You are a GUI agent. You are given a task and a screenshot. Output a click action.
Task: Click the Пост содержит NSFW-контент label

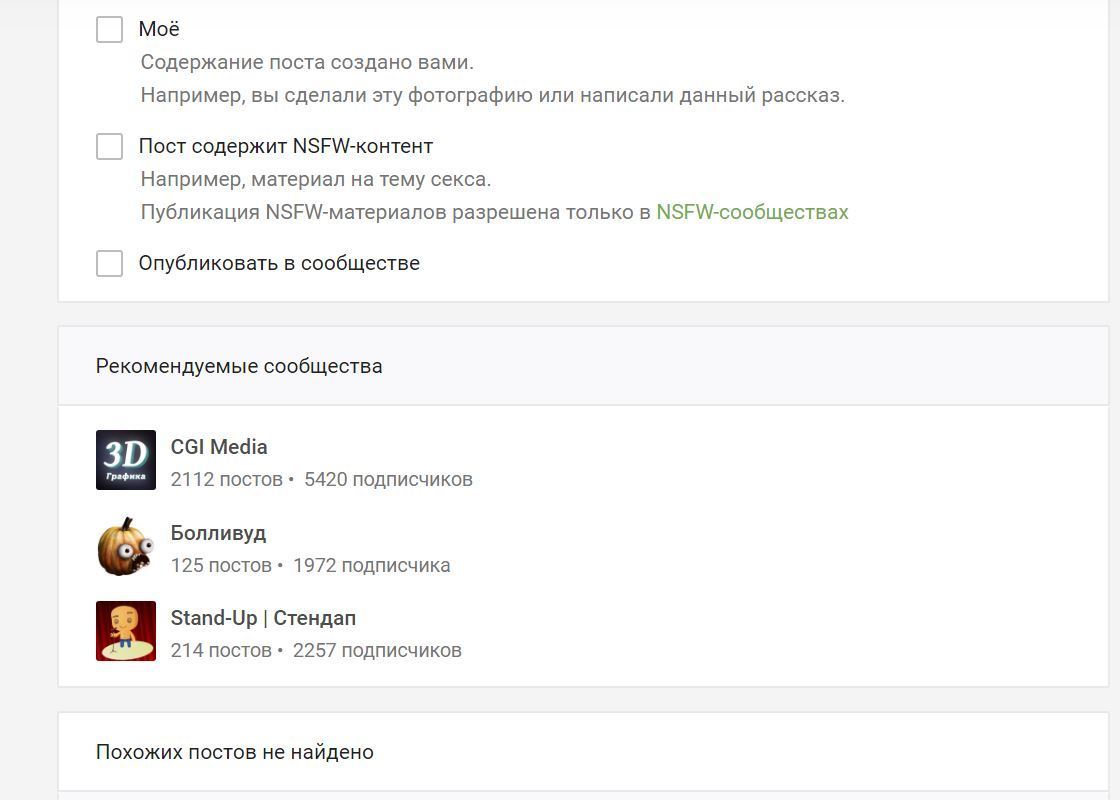tap(285, 146)
